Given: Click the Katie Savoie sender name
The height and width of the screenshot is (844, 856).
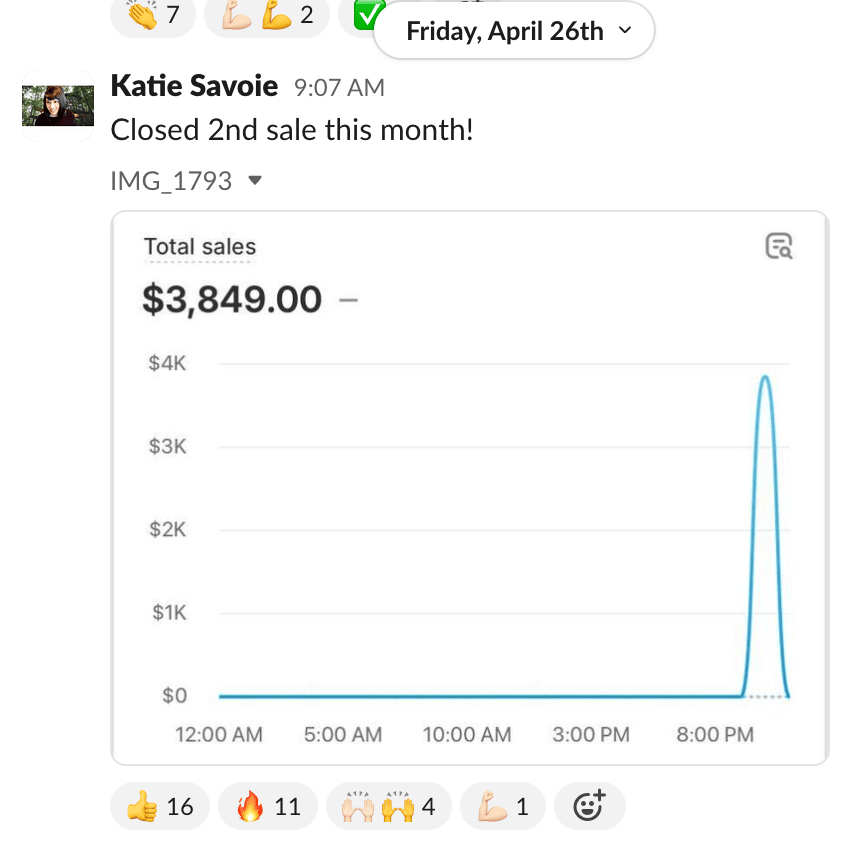Looking at the screenshot, I should 194,86.
